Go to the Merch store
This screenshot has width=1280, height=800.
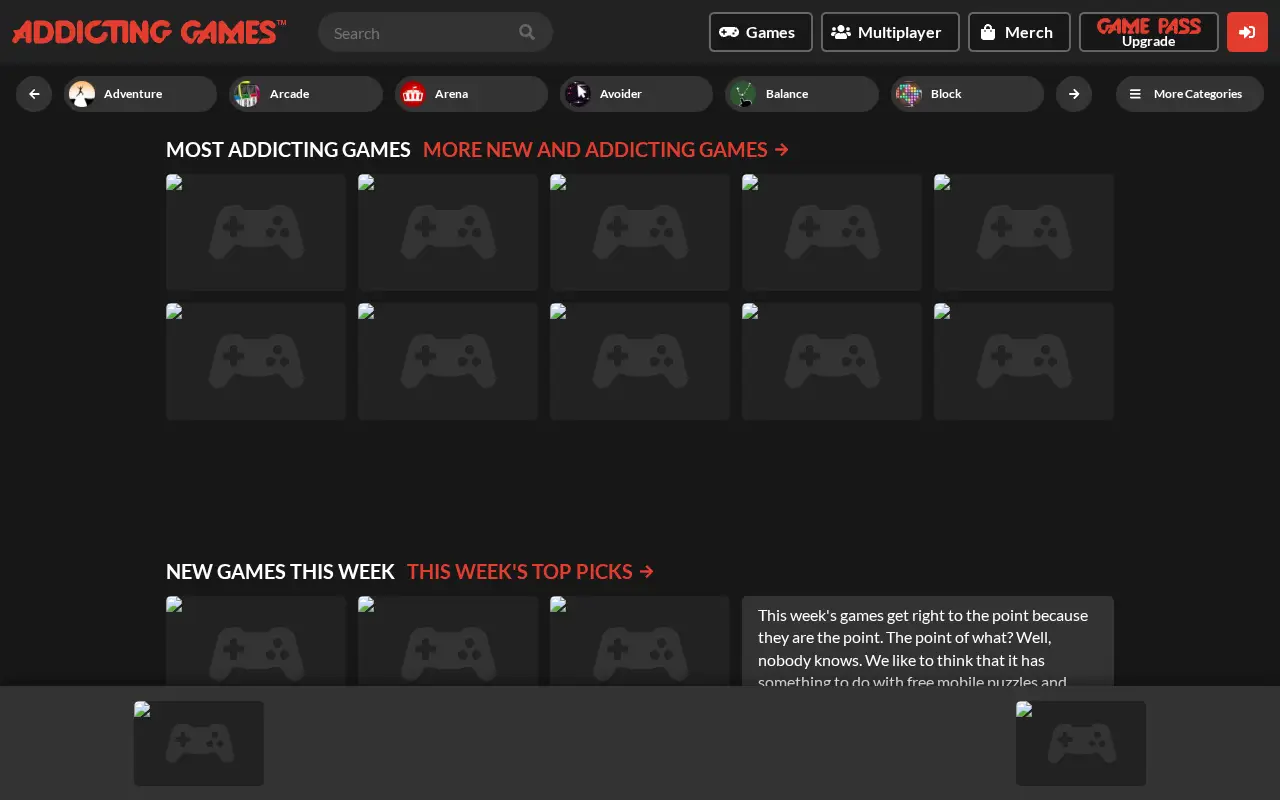1019,32
